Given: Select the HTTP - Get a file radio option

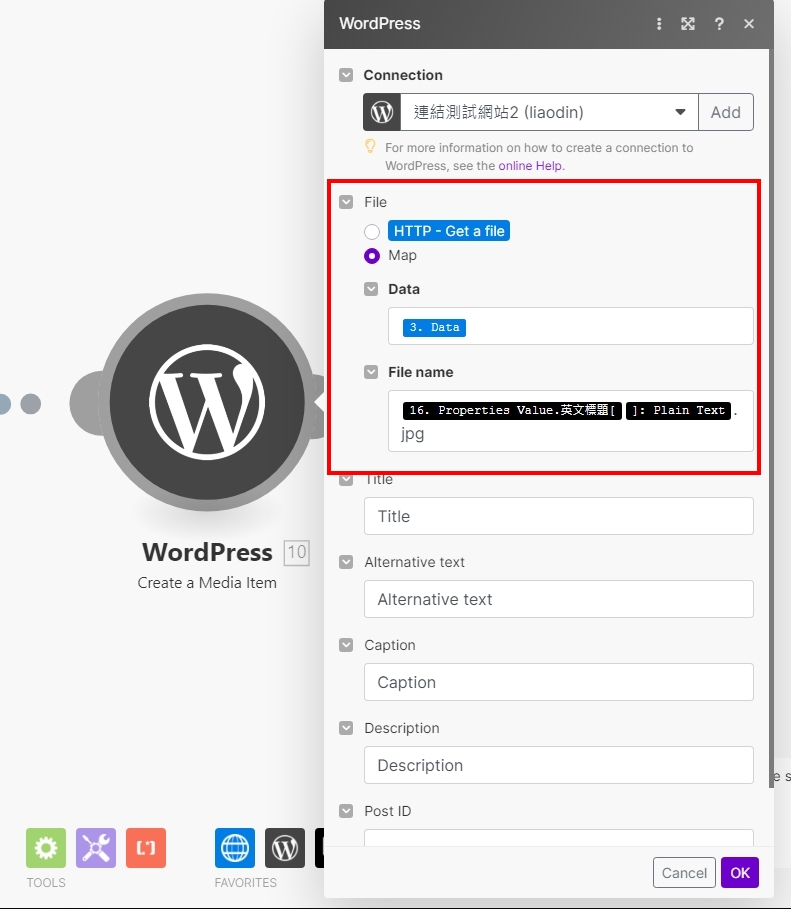Looking at the screenshot, I should 372,232.
